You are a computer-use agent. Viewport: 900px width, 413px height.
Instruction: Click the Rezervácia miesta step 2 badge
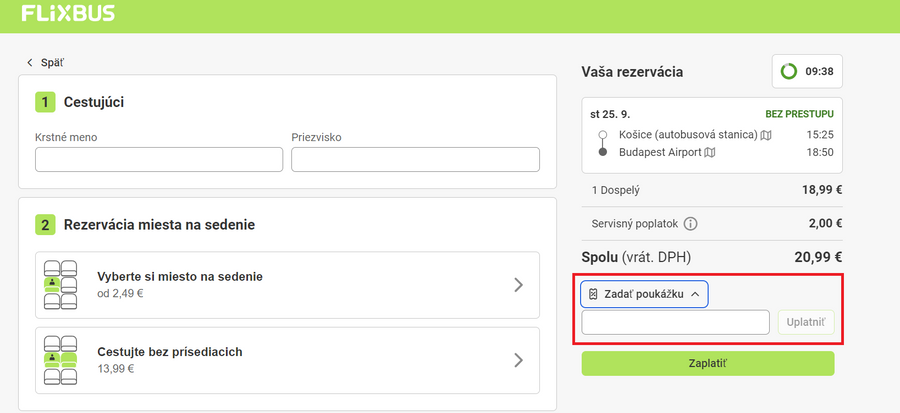45,225
